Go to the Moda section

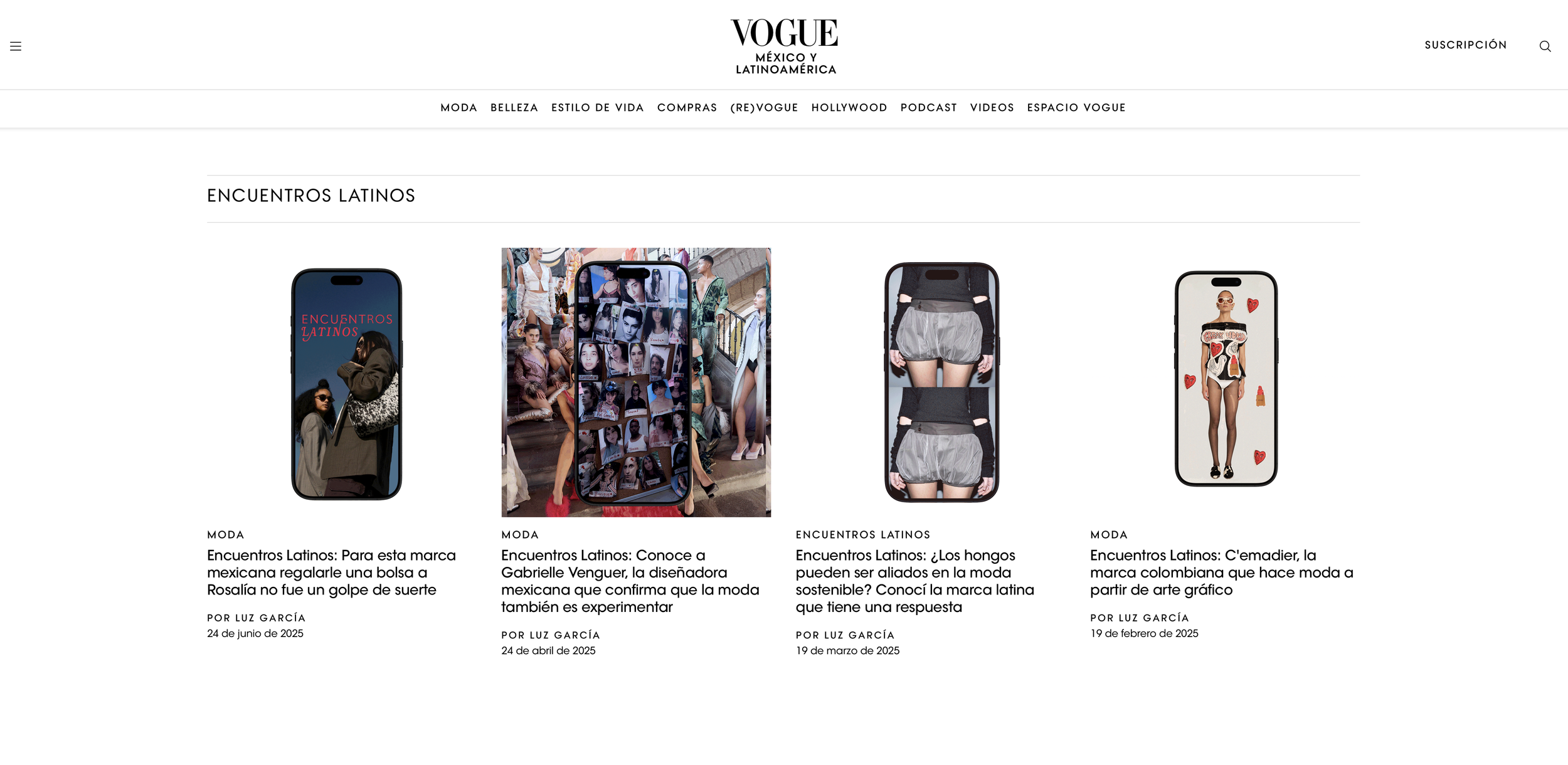pyautogui.click(x=458, y=108)
